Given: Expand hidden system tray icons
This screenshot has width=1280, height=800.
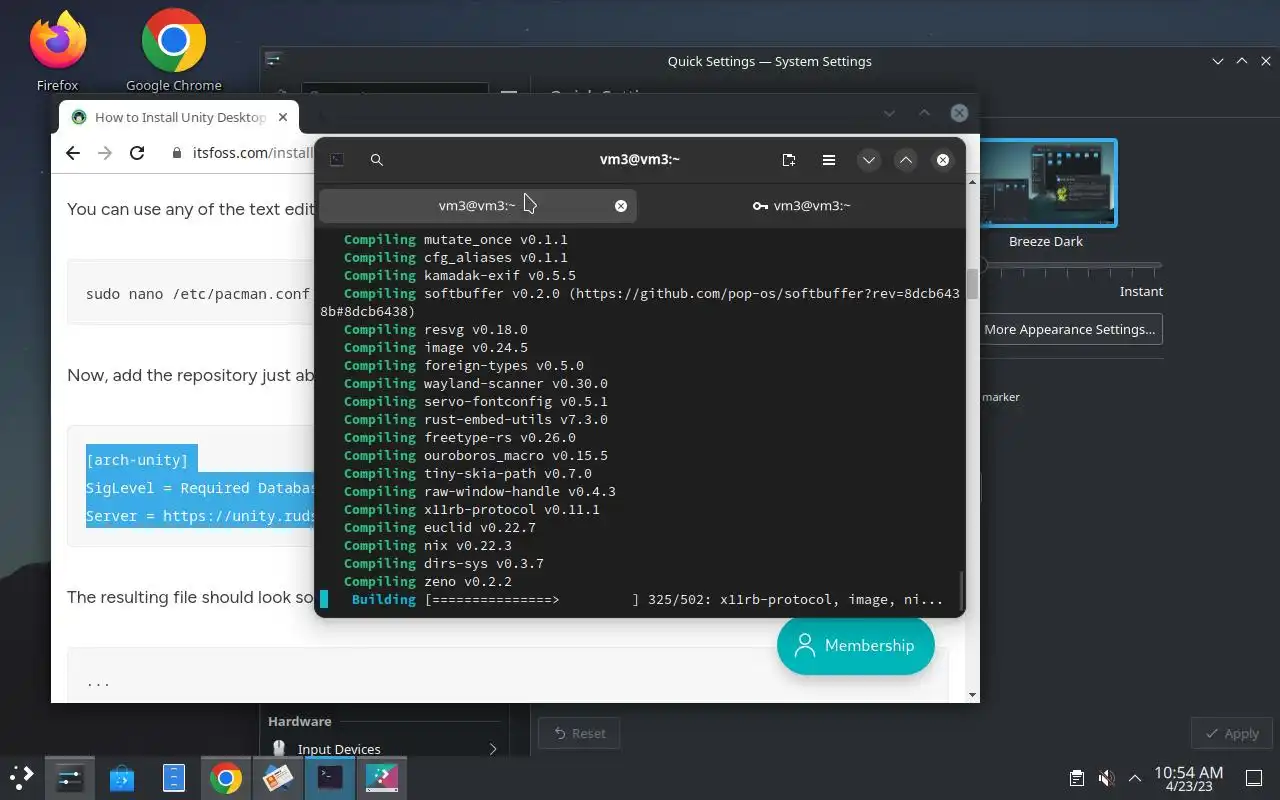Looking at the screenshot, I should point(1135,778).
